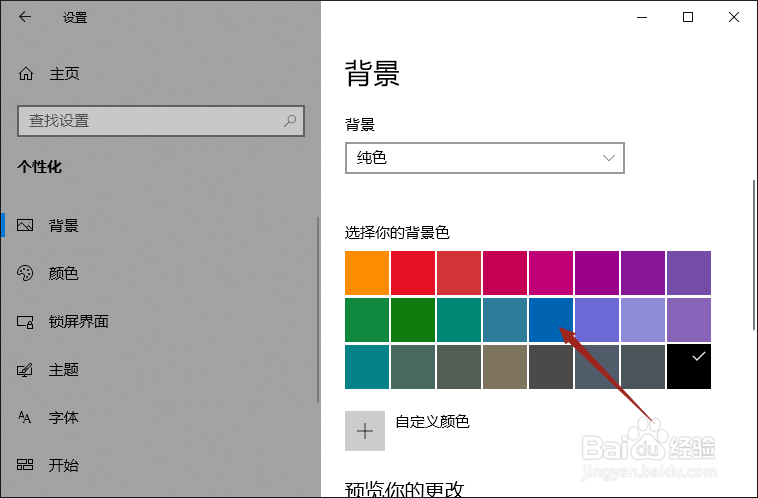The width and height of the screenshot is (758, 498).
Task: Click the back arrow in Settings
Action: click(25, 17)
